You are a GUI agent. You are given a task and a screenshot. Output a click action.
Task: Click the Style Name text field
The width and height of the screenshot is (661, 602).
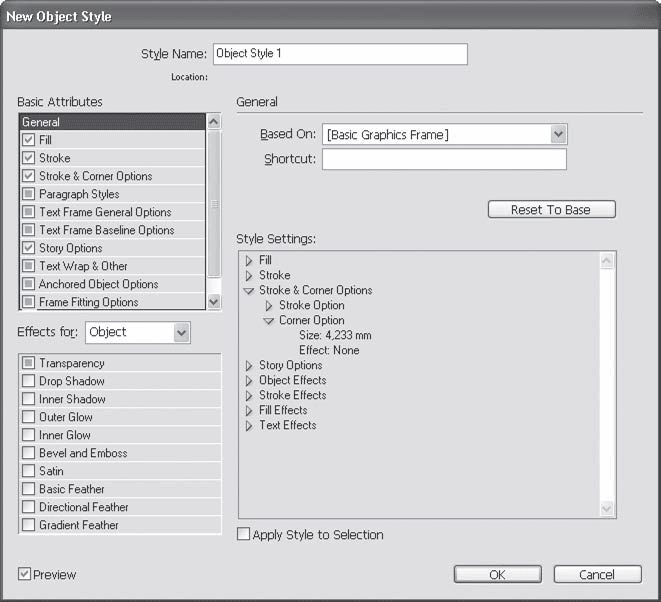(340, 54)
